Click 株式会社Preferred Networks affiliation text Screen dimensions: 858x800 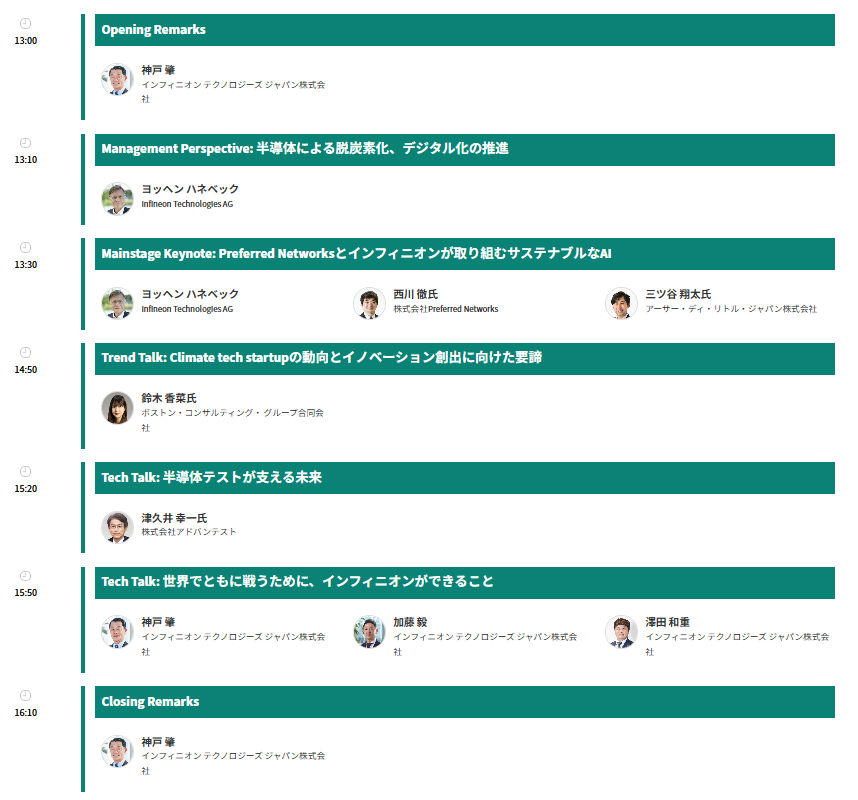(445, 309)
